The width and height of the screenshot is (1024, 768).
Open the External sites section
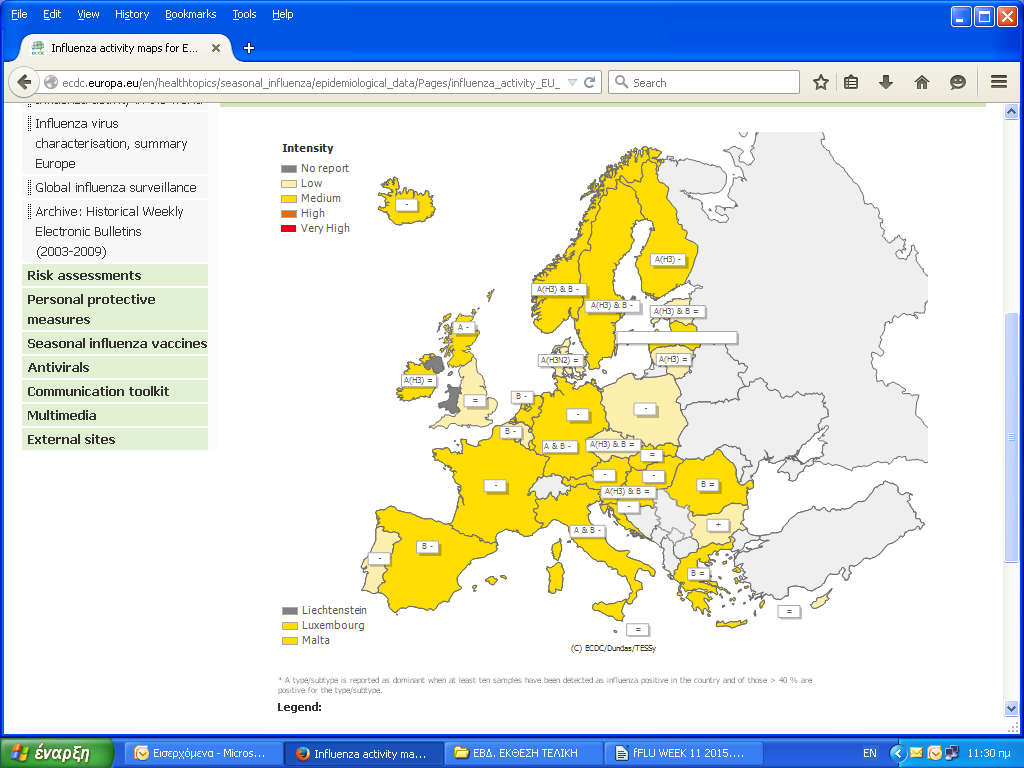click(x=115, y=439)
